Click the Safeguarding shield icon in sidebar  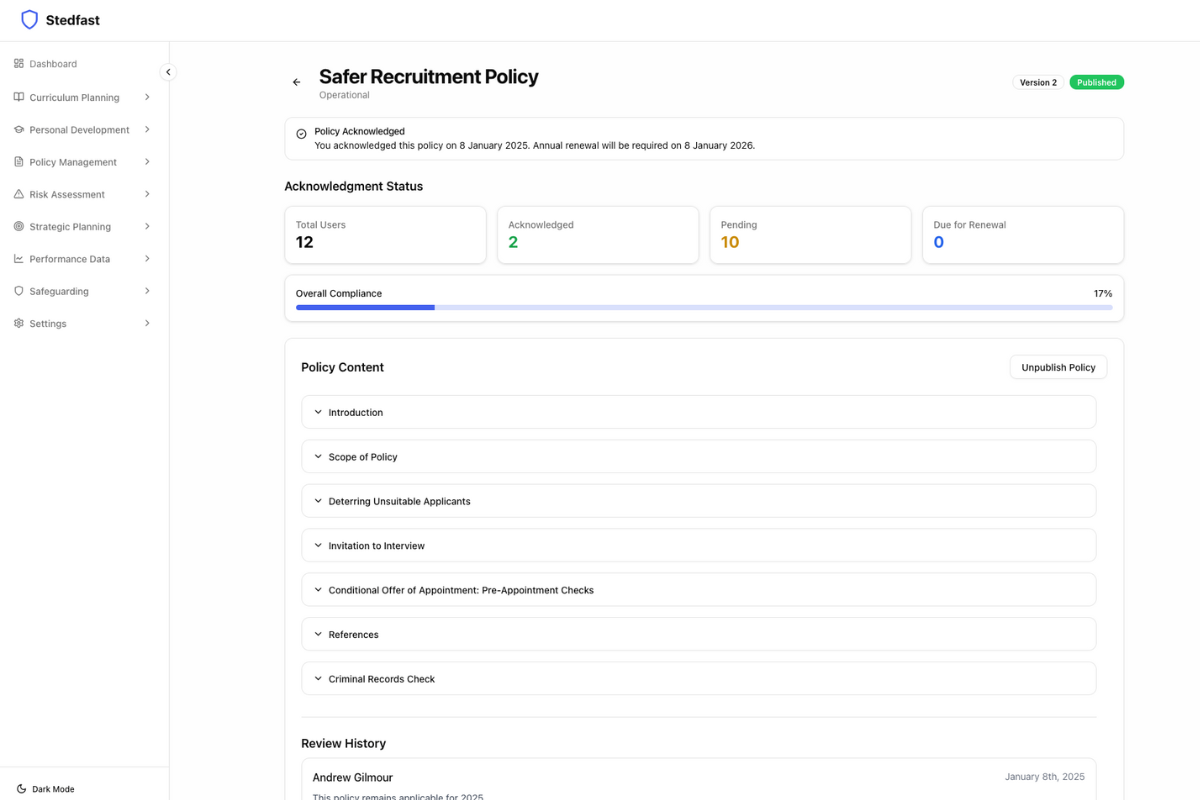tap(19, 291)
